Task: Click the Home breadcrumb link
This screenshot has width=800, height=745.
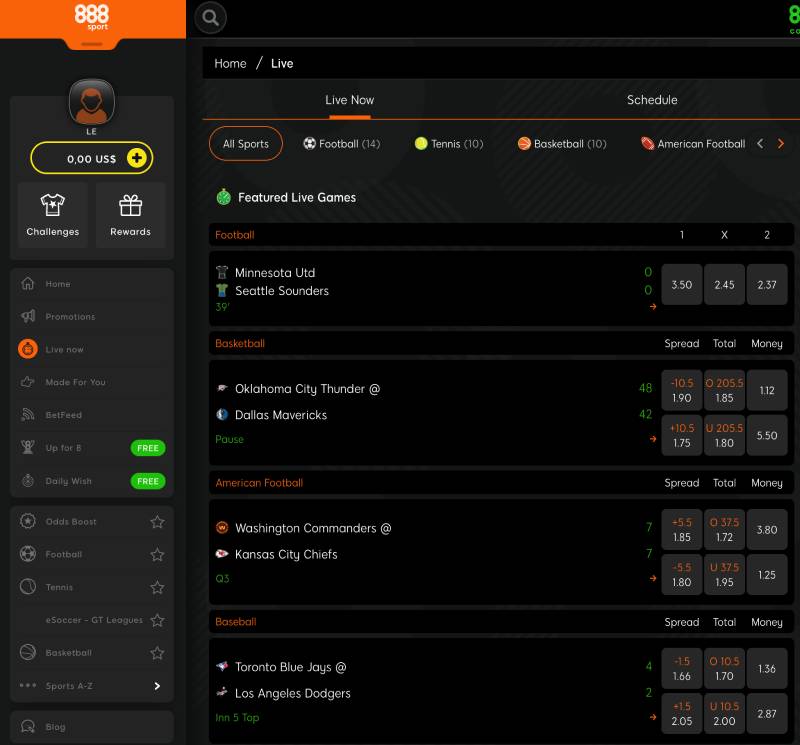Action: (230, 63)
